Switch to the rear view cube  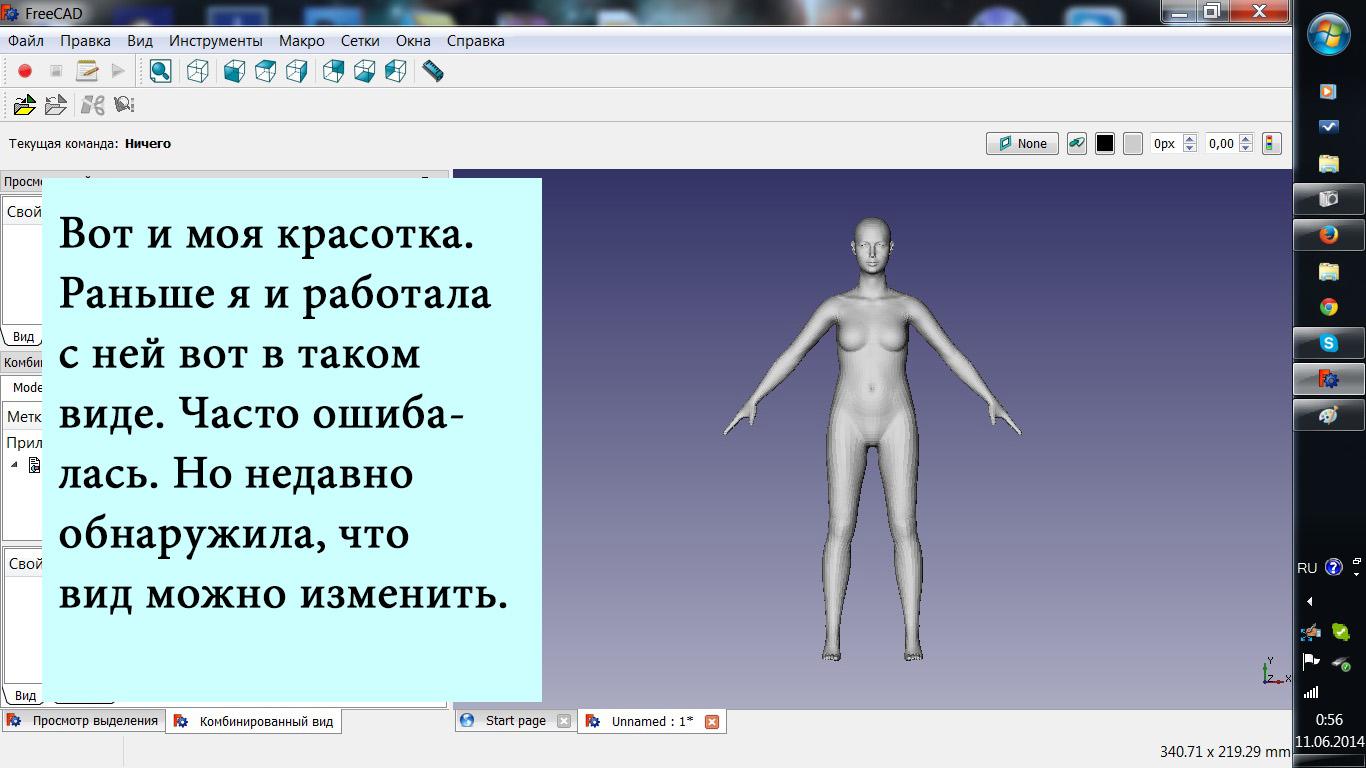pos(334,71)
